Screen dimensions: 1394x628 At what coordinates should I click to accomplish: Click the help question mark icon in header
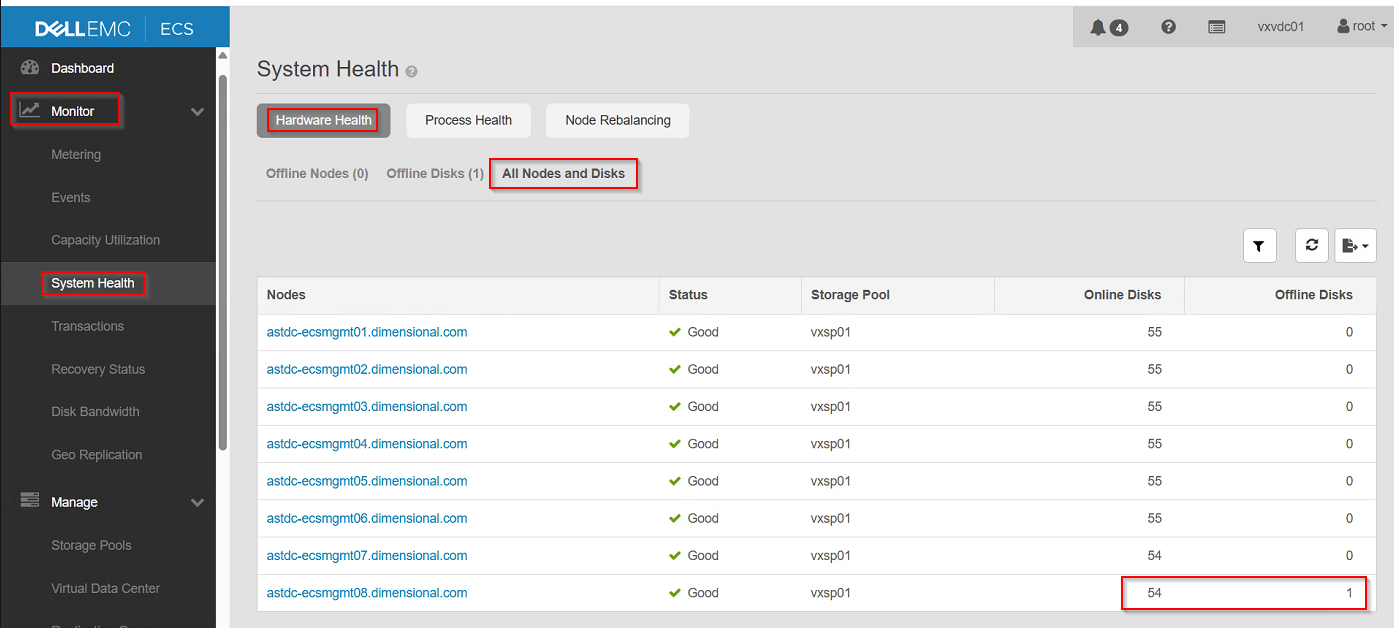point(1168,27)
